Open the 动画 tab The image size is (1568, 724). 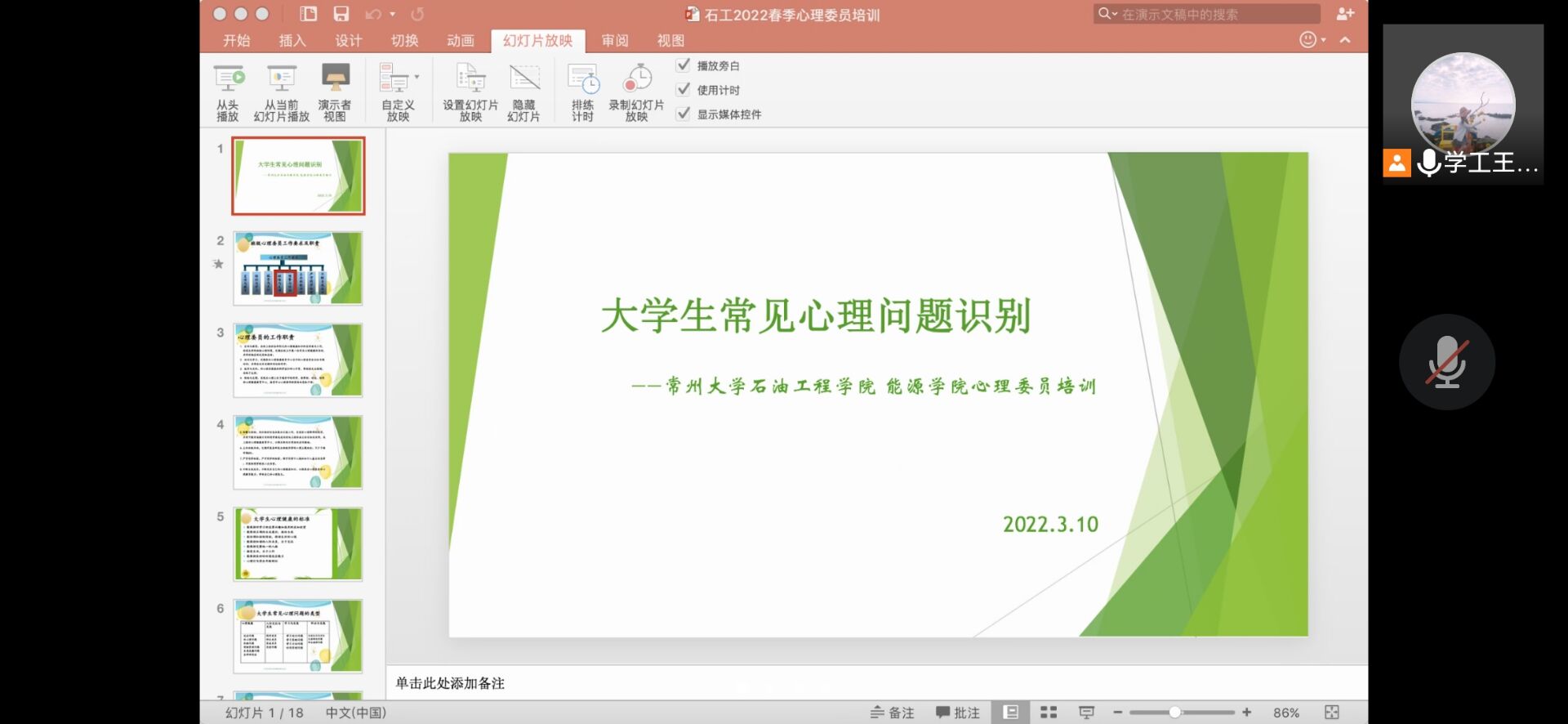coord(460,41)
